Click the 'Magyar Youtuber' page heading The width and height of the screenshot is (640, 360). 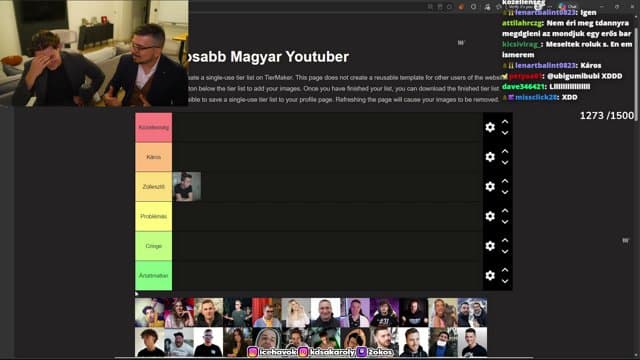(x=289, y=57)
